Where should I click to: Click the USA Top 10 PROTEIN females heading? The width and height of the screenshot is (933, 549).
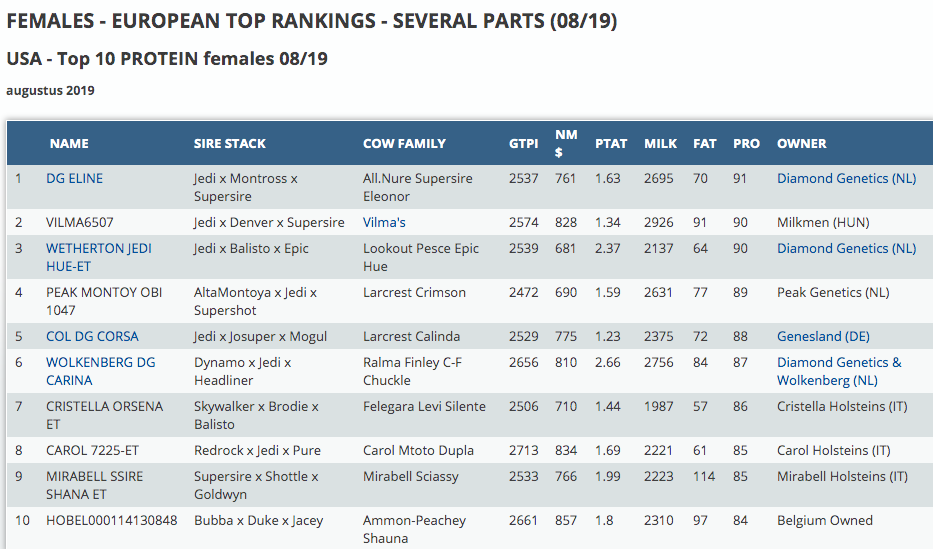coord(167,59)
